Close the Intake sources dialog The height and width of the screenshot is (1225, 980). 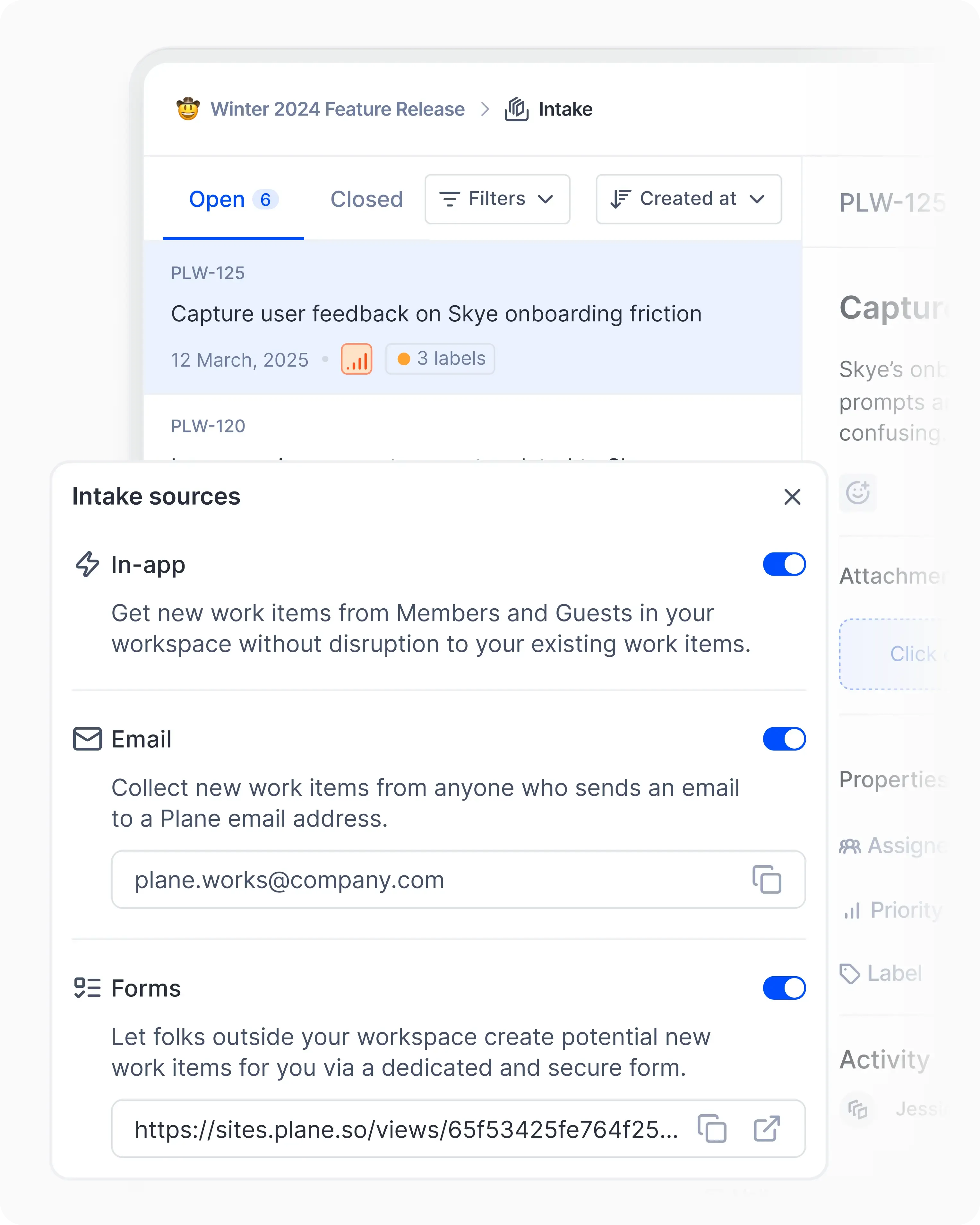pos(792,497)
